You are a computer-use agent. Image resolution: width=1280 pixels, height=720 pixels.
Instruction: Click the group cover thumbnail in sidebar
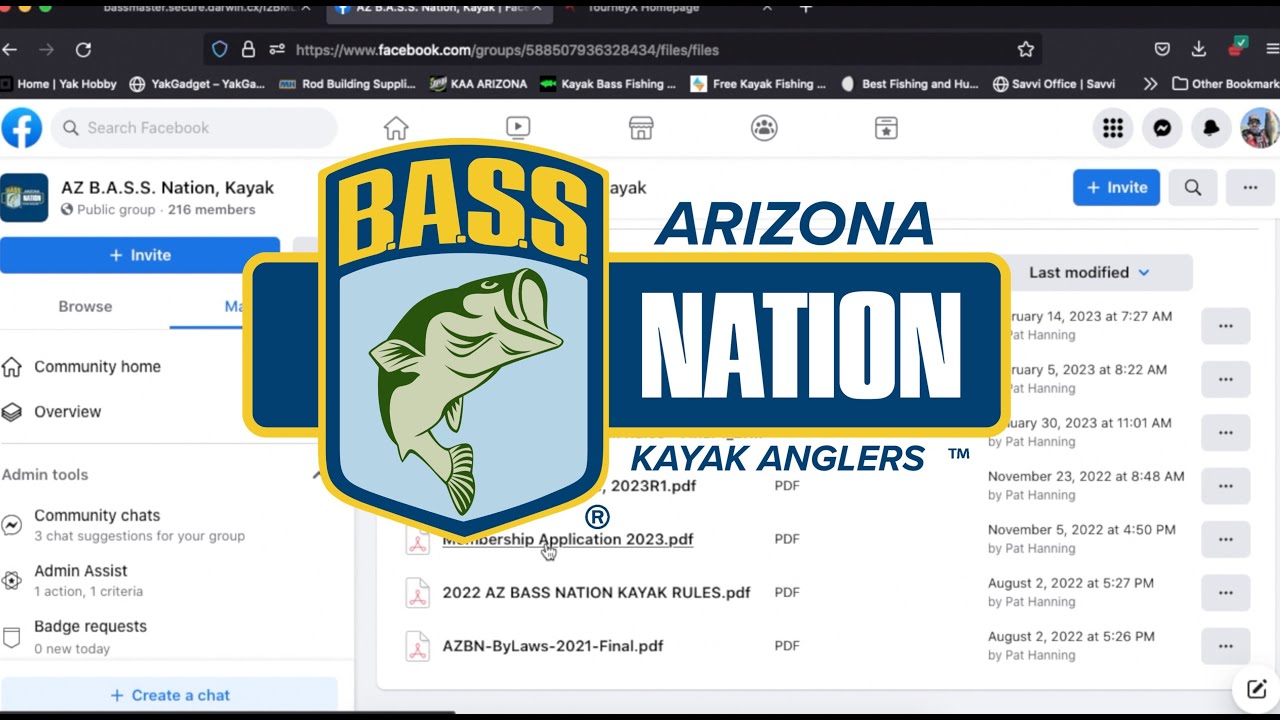[x=24, y=197]
